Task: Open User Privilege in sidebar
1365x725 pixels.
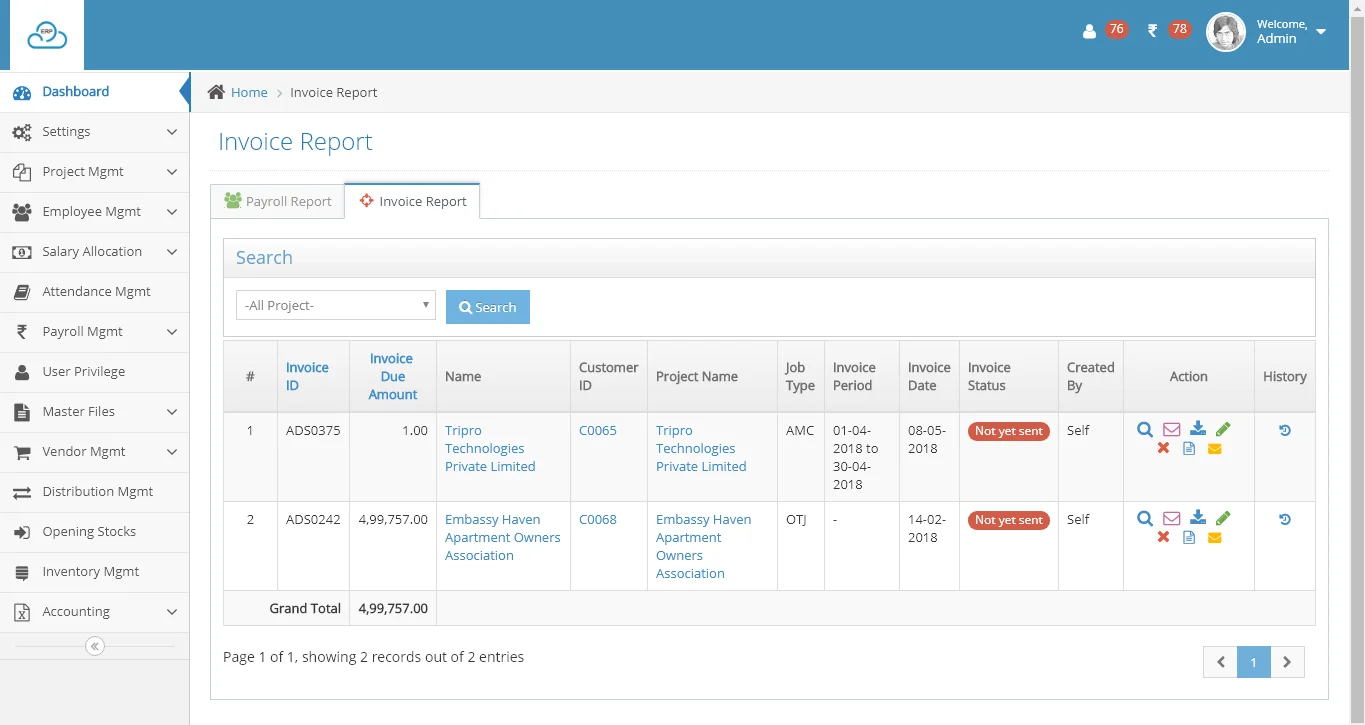Action: 94,372
